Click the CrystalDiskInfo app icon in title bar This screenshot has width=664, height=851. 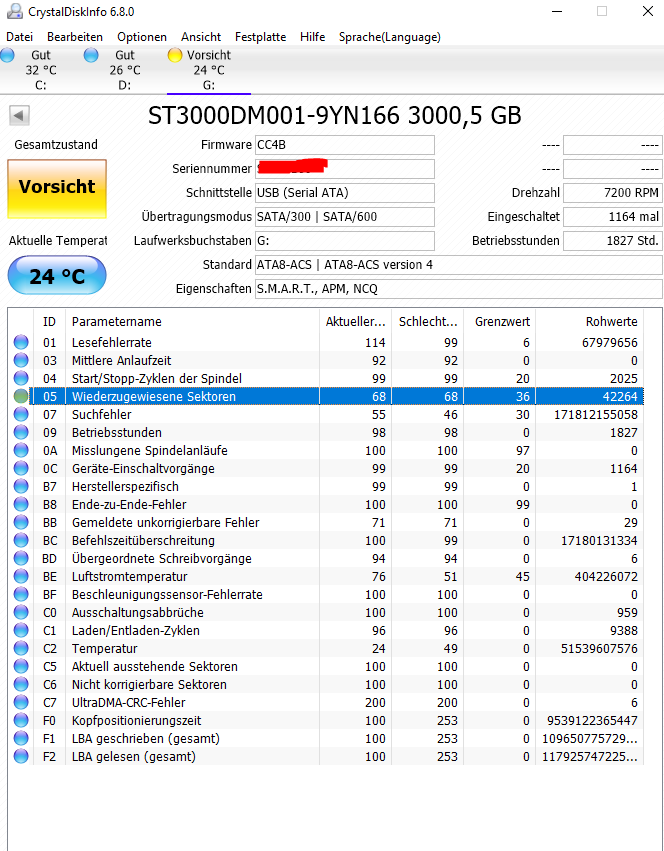tap(14, 11)
